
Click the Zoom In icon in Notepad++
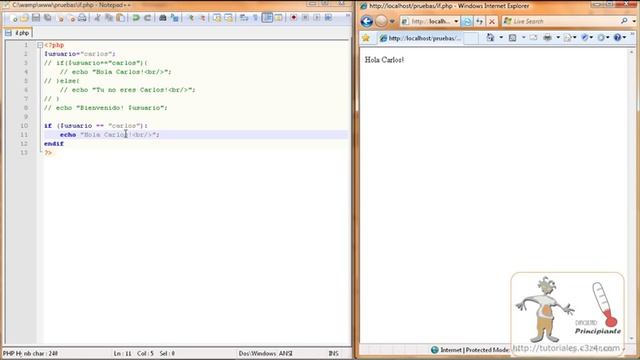pos(190,18)
